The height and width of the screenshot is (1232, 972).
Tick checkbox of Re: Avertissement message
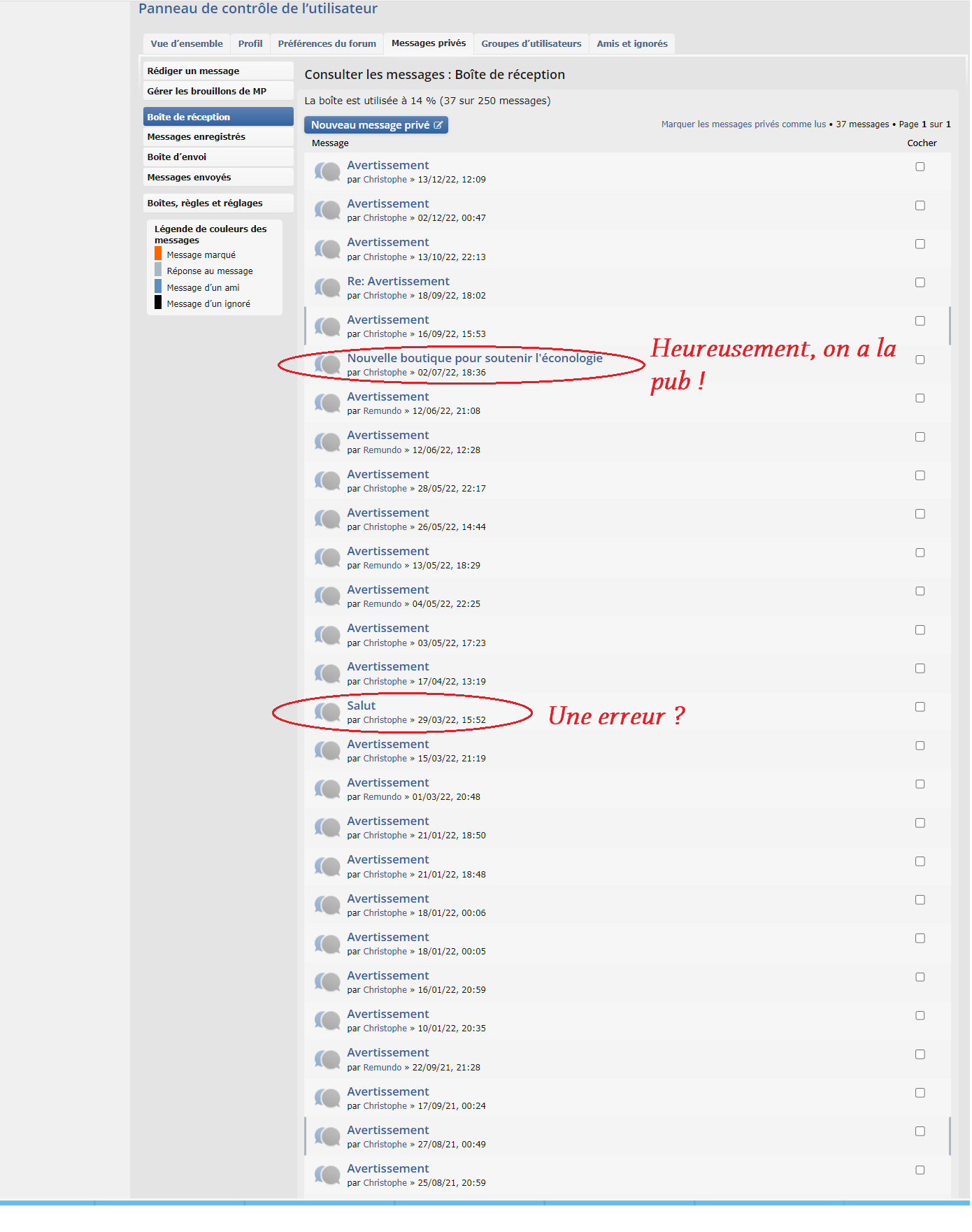tap(920, 282)
